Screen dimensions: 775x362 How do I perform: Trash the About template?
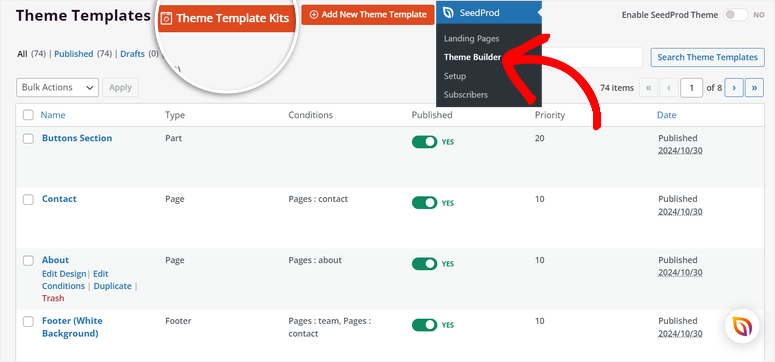53,299
